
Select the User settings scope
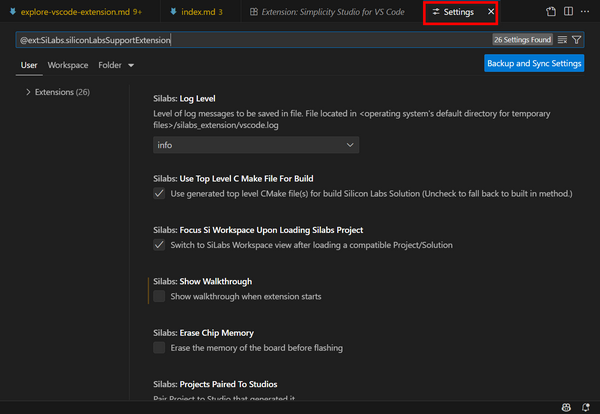[29, 65]
